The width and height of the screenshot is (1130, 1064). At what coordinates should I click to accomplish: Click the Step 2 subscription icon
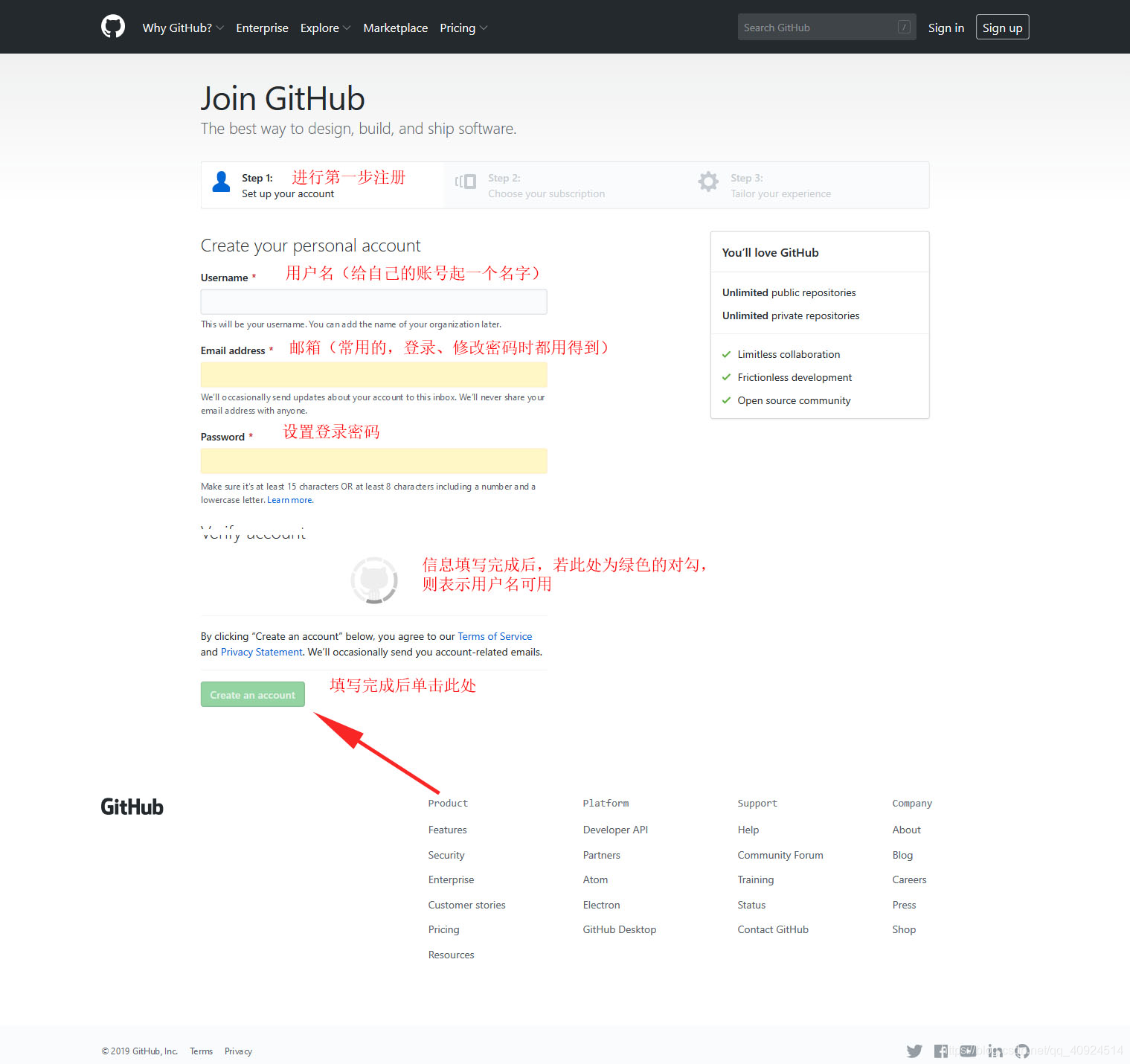pos(466,182)
